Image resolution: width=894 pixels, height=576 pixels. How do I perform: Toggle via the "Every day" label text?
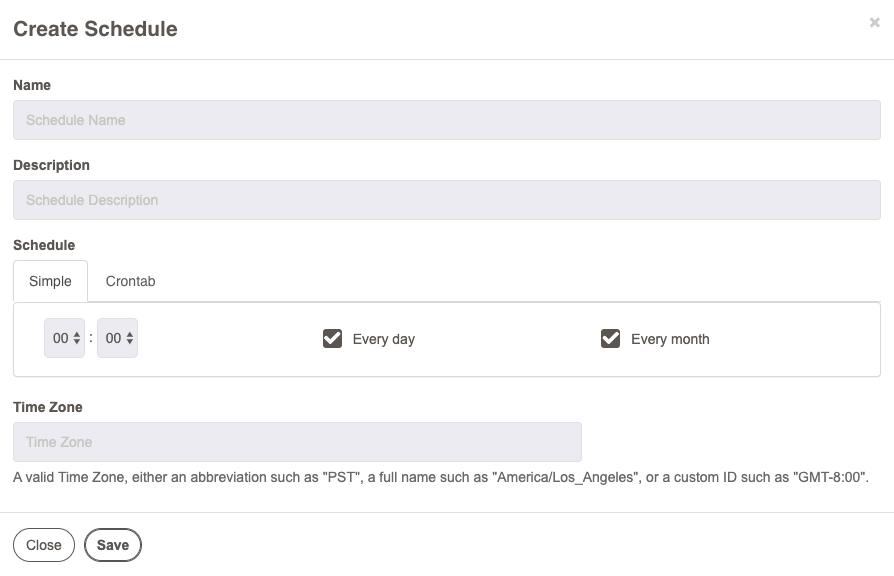384,339
